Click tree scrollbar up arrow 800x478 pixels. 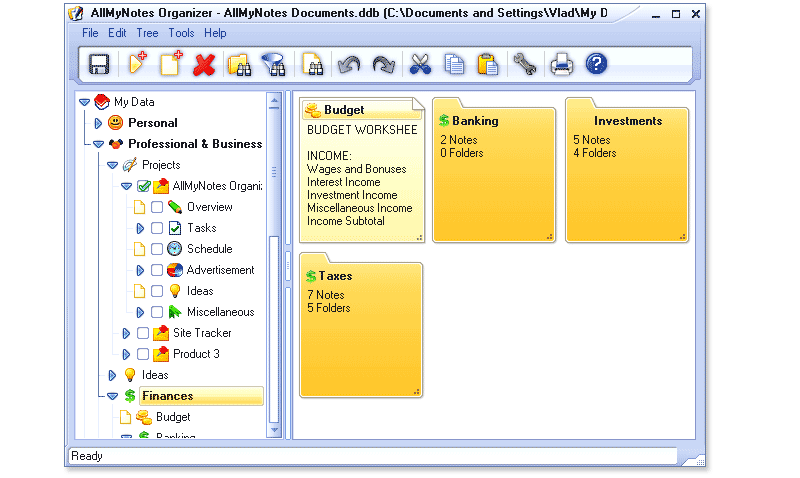[x=274, y=102]
